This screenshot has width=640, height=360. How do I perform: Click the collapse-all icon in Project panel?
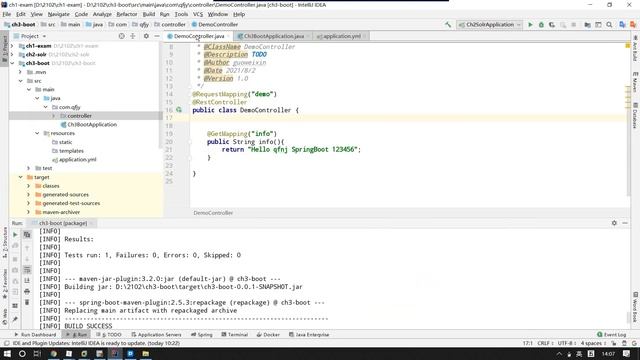point(133,36)
